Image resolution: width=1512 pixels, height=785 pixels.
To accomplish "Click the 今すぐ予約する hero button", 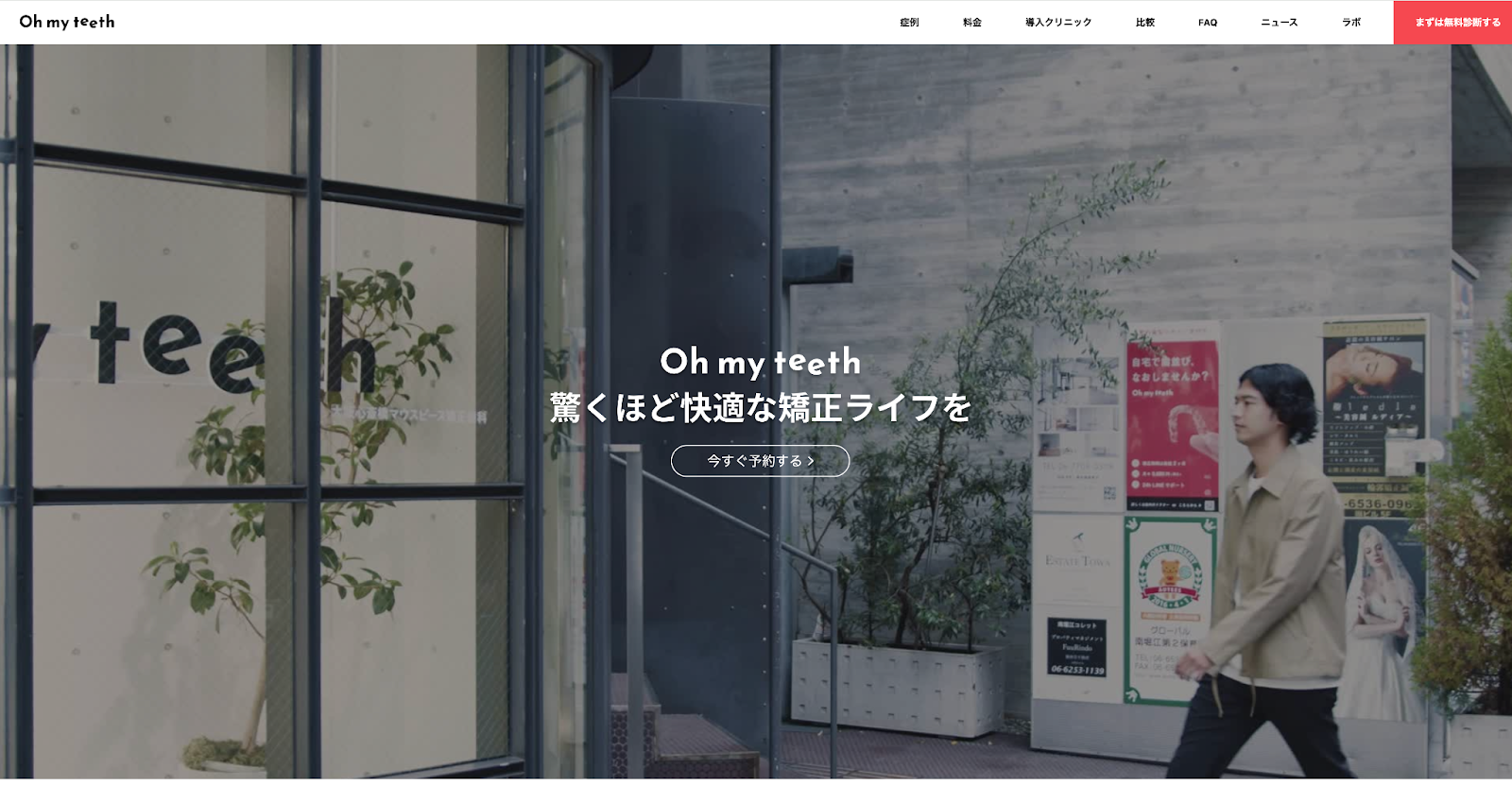I will pyautogui.click(x=760, y=461).
